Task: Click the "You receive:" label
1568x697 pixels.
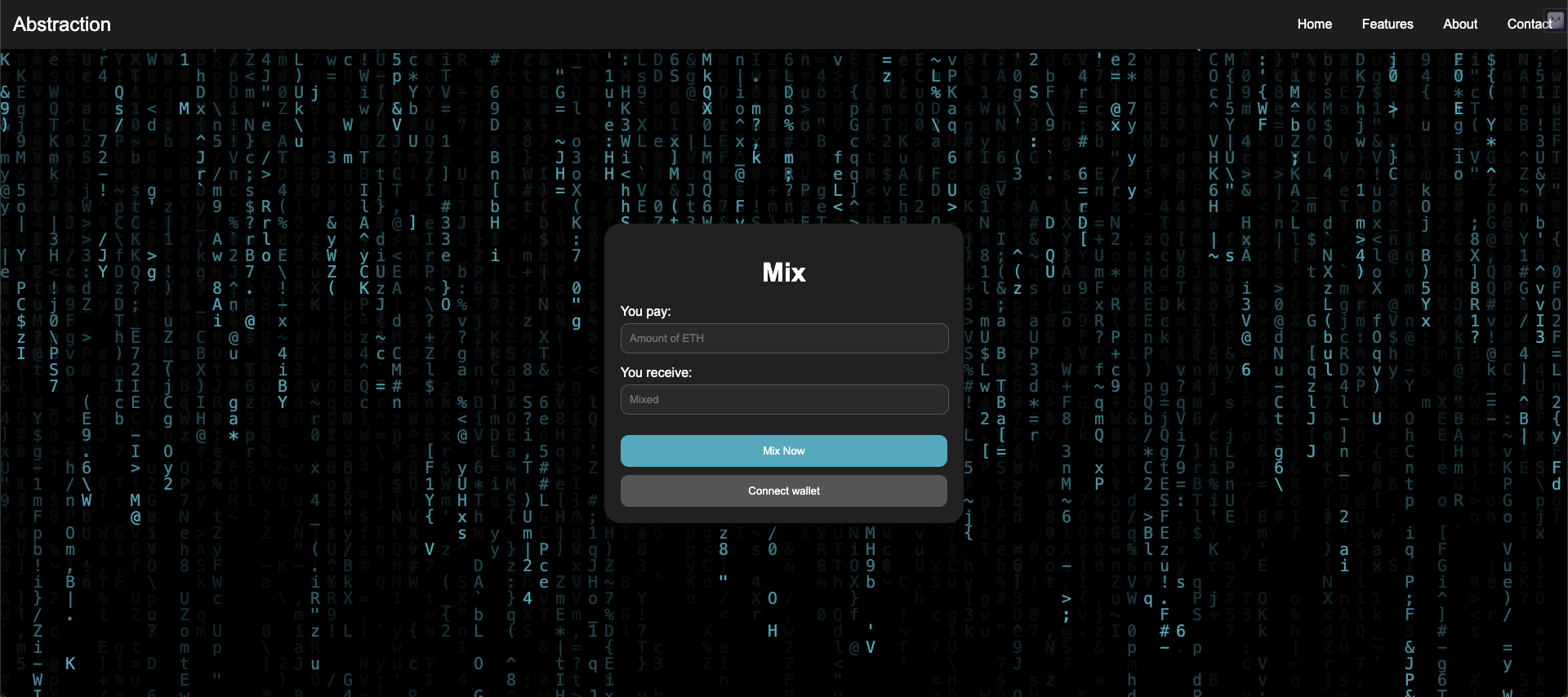Action: (x=656, y=372)
